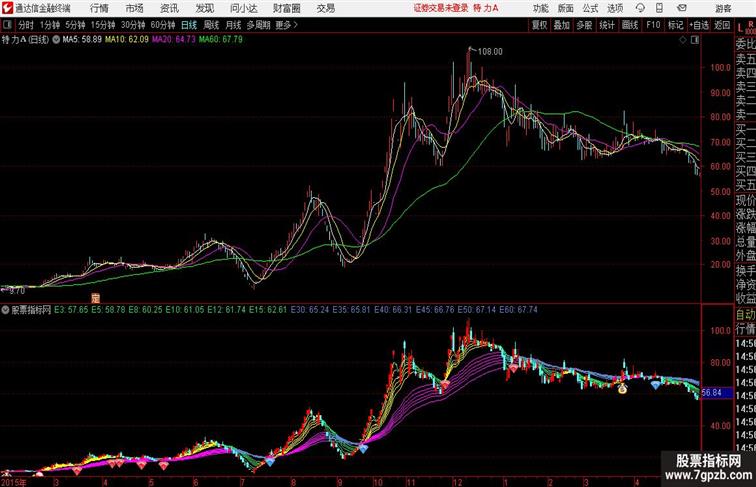Open the F10 company info button
This screenshot has height=487, width=756.
click(653, 25)
